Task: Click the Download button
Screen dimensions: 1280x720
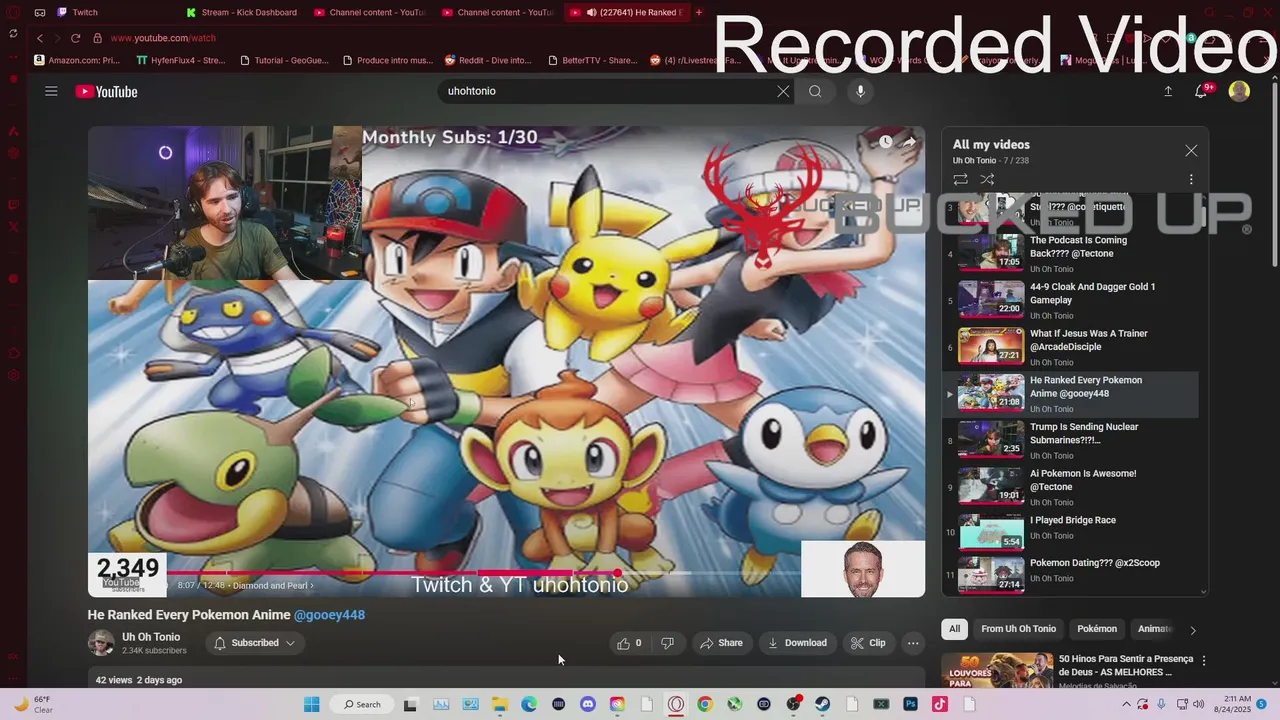Action: pyautogui.click(x=797, y=643)
